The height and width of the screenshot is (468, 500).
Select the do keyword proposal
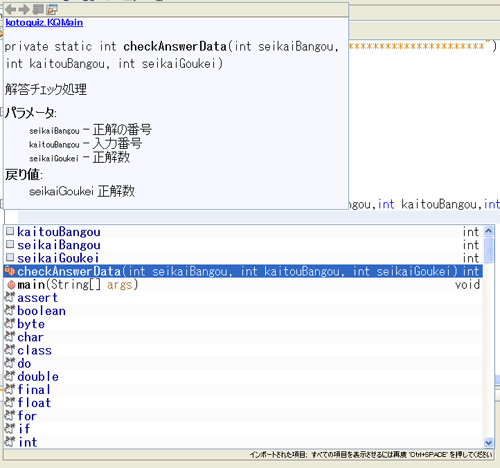point(243,363)
